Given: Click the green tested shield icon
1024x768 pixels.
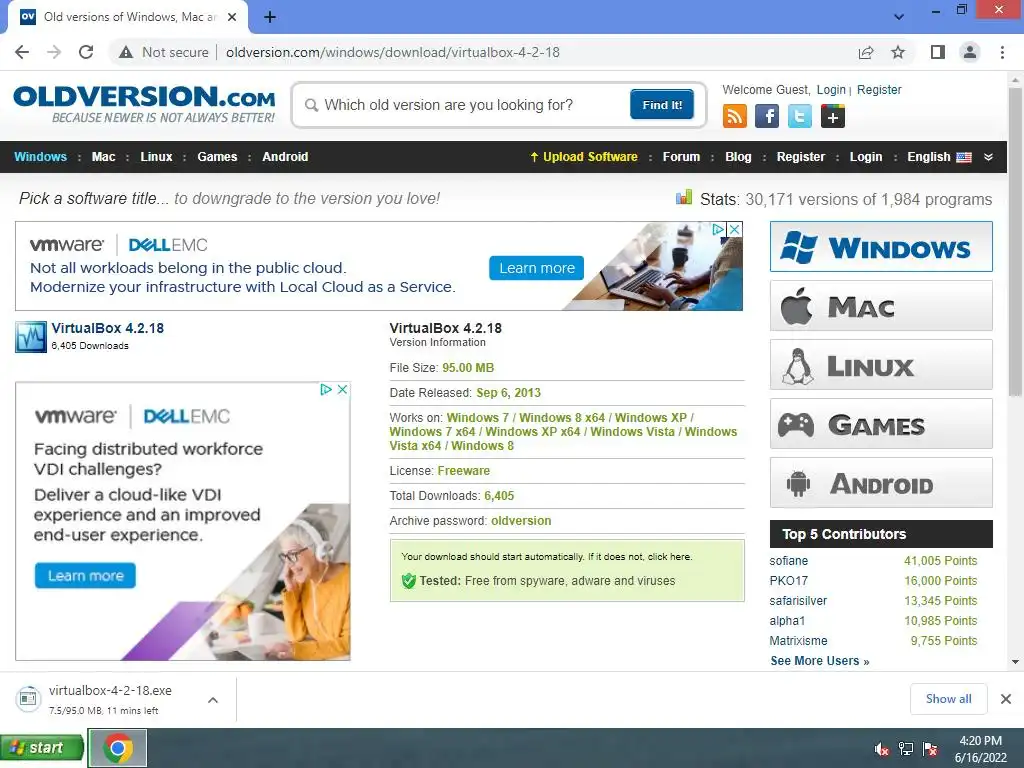Looking at the screenshot, I should click(409, 581).
